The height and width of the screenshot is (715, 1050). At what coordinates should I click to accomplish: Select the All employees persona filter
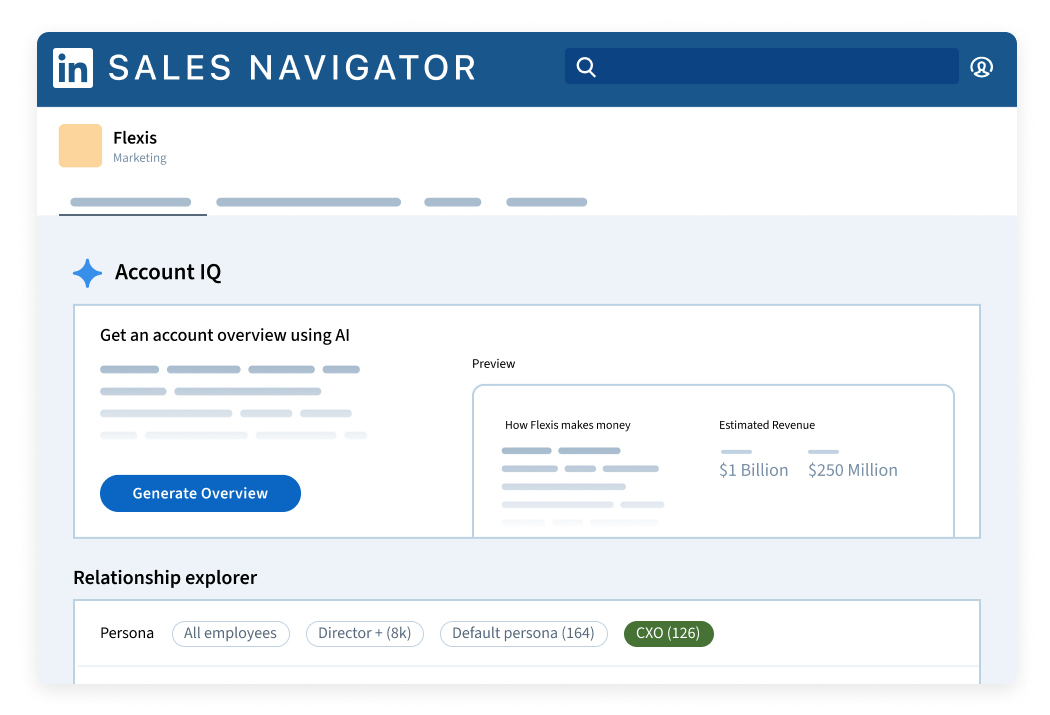(x=230, y=633)
